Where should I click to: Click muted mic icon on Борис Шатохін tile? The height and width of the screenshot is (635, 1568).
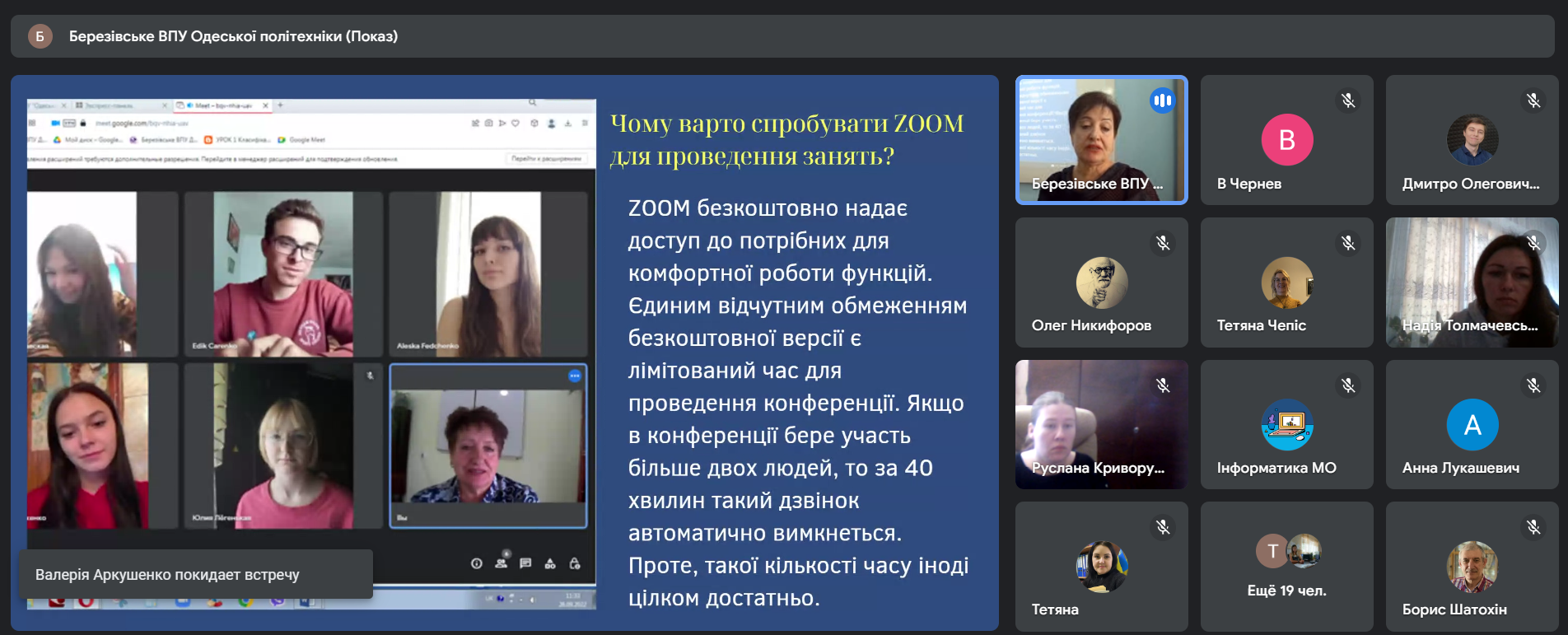pyautogui.click(x=1533, y=527)
